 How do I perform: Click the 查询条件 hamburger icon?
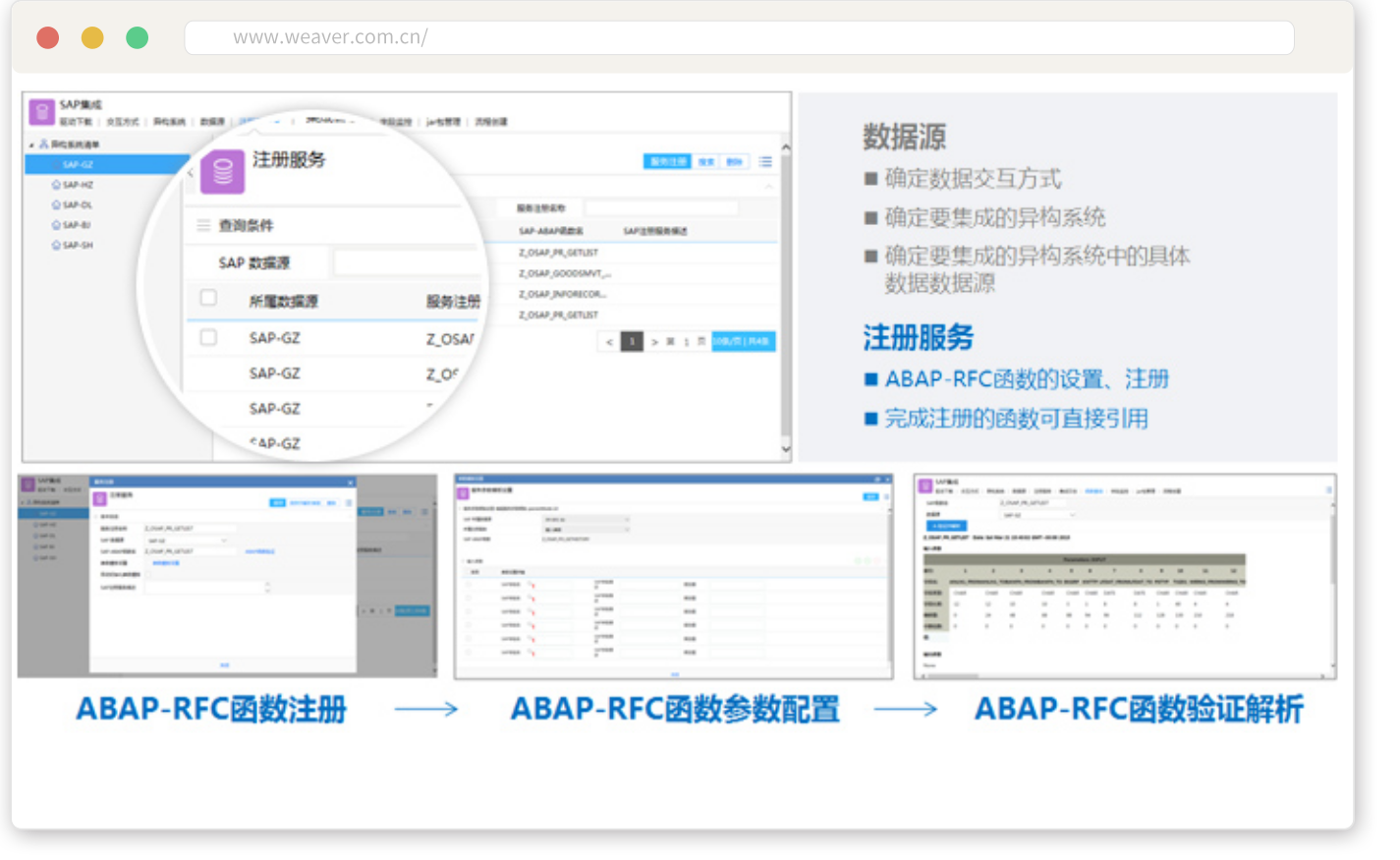coord(203,225)
